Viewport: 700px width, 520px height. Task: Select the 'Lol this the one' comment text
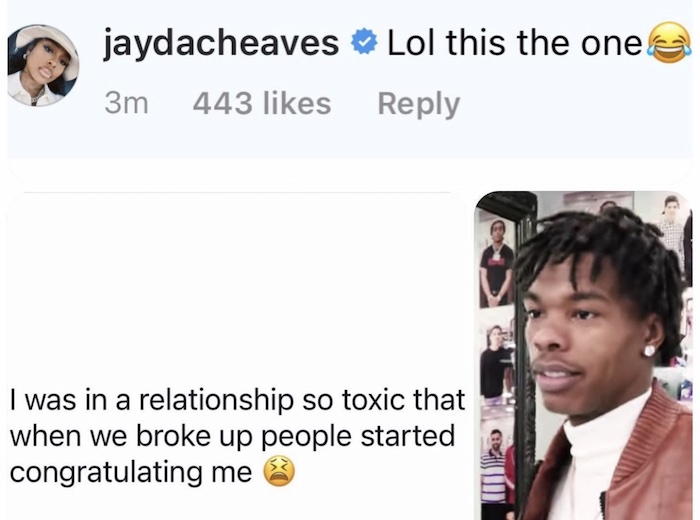[515, 42]
